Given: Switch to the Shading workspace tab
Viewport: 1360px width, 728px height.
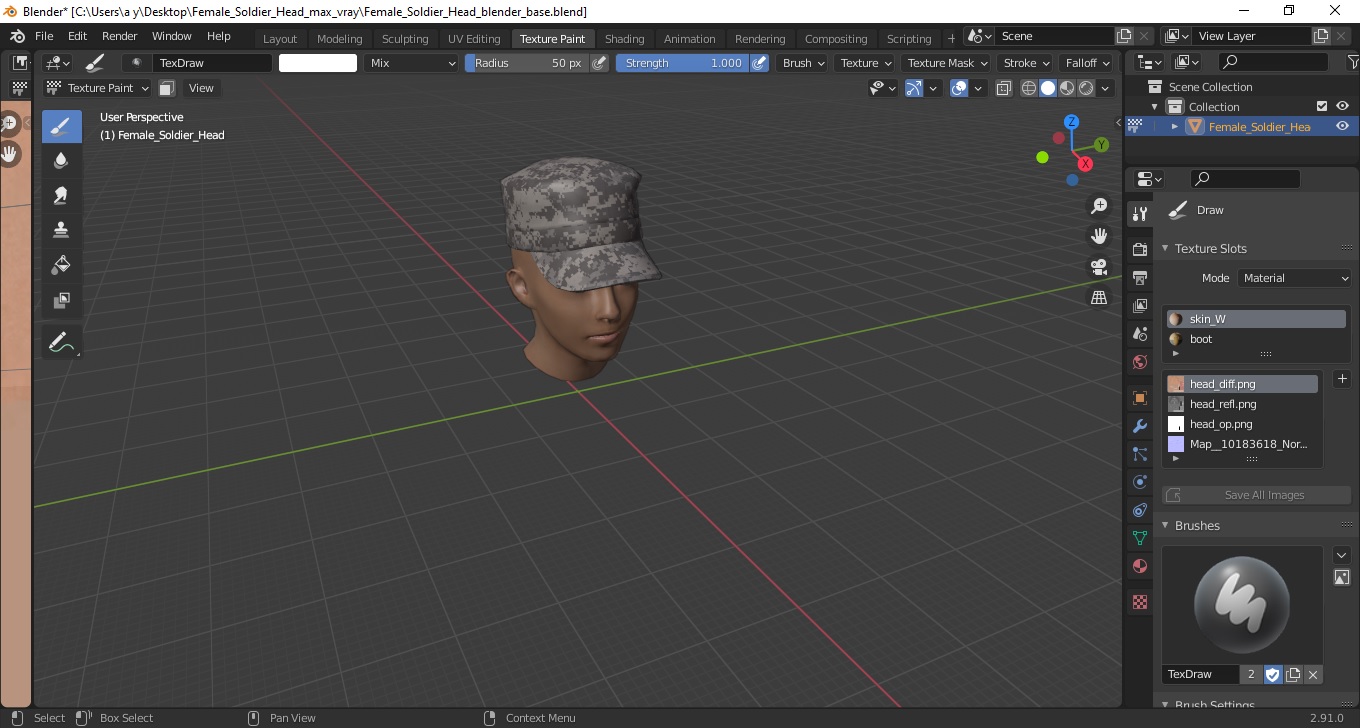Looking at the screenshot, I should [x=624, y=39].
